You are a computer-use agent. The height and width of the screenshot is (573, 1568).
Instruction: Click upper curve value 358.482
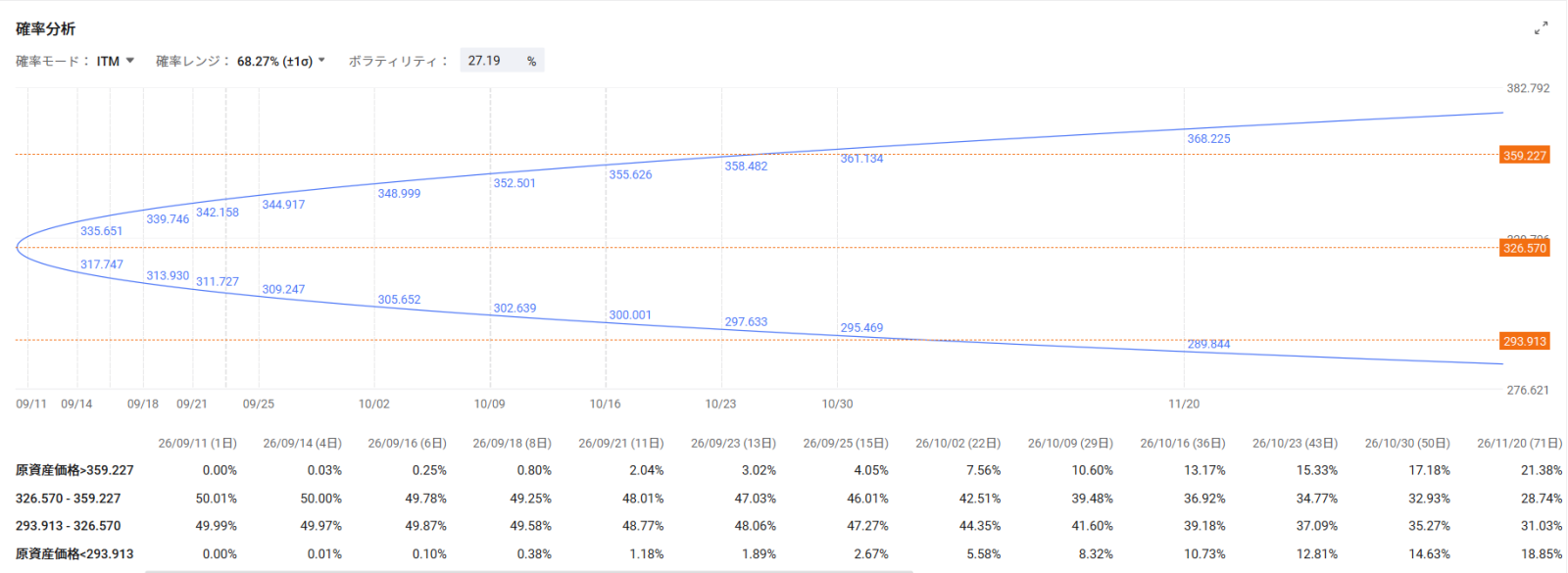click(746, 167)
